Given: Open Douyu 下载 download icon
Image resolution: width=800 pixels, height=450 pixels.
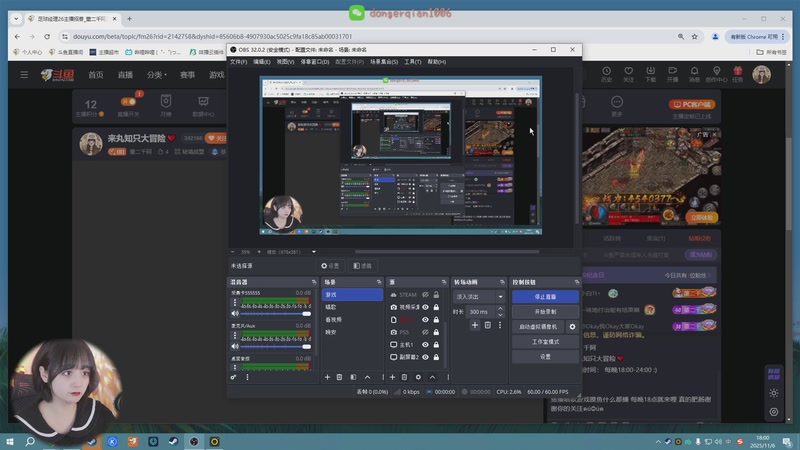Looking at the screenshot, I should (651, 74).
